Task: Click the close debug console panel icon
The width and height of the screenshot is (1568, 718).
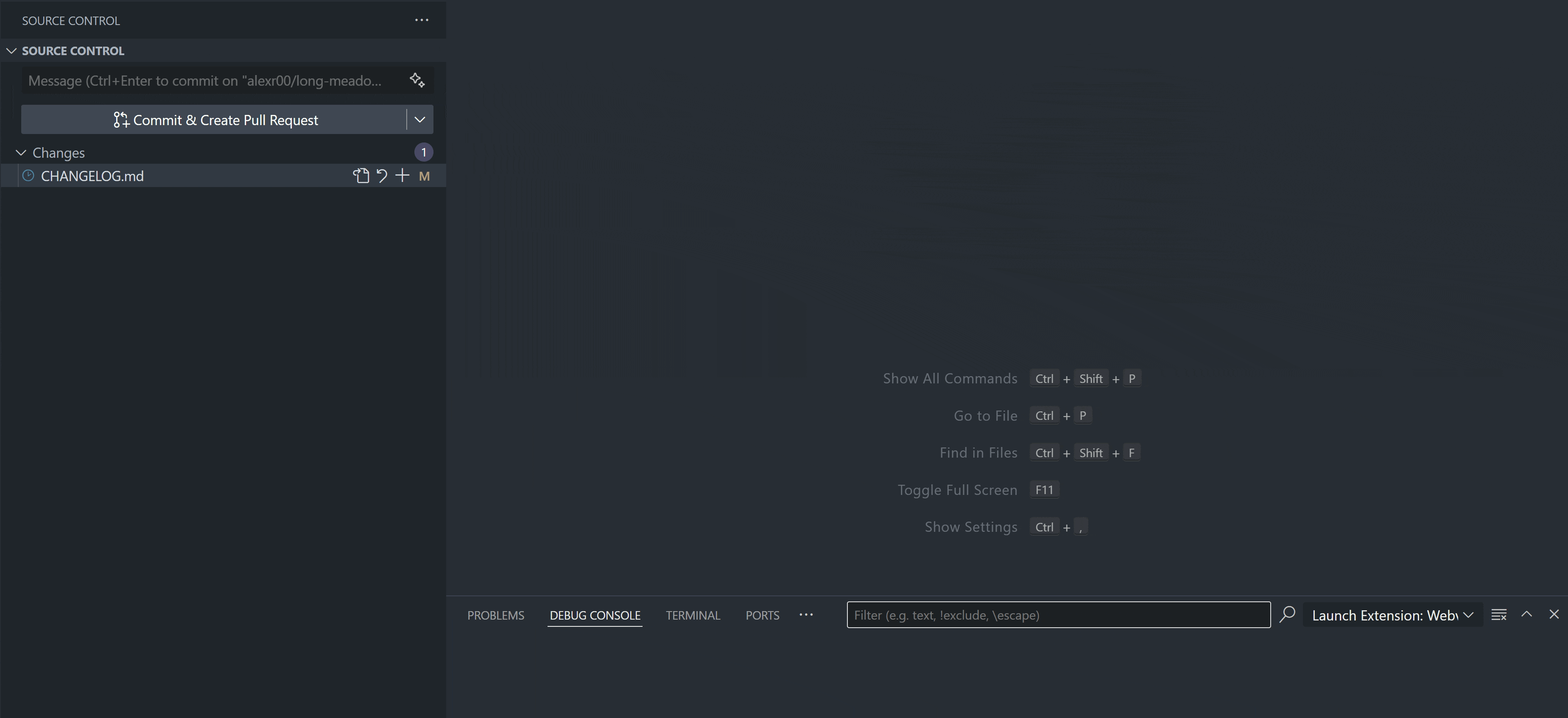Action: point(1554,614)
